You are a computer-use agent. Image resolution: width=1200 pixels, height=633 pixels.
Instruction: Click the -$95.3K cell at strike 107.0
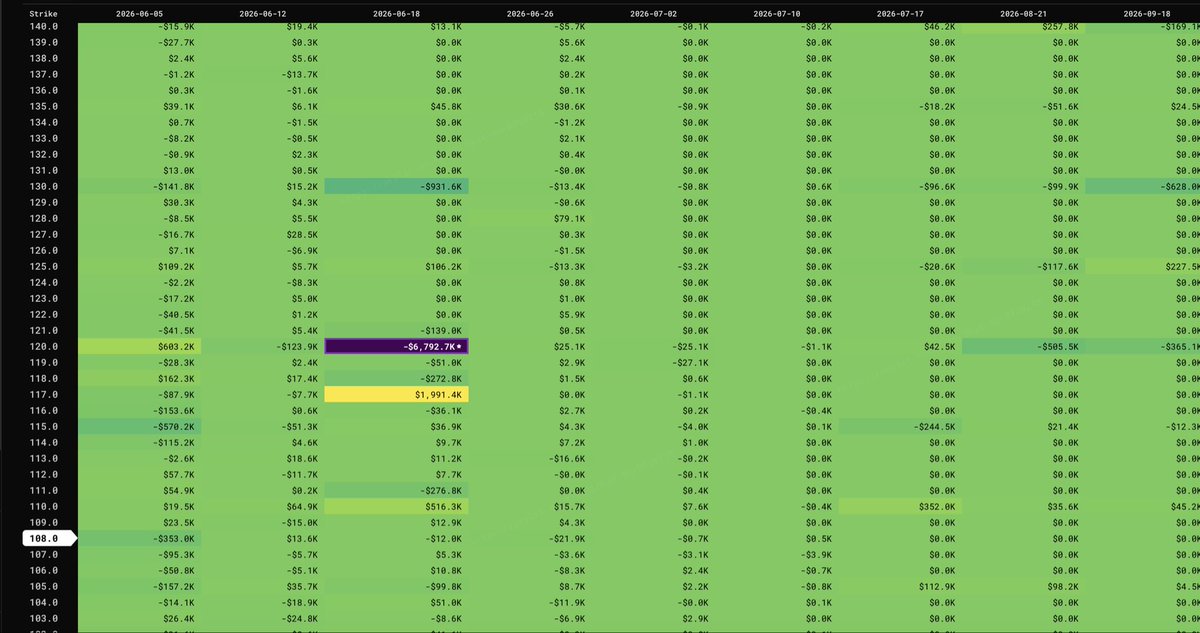point(140,554)
